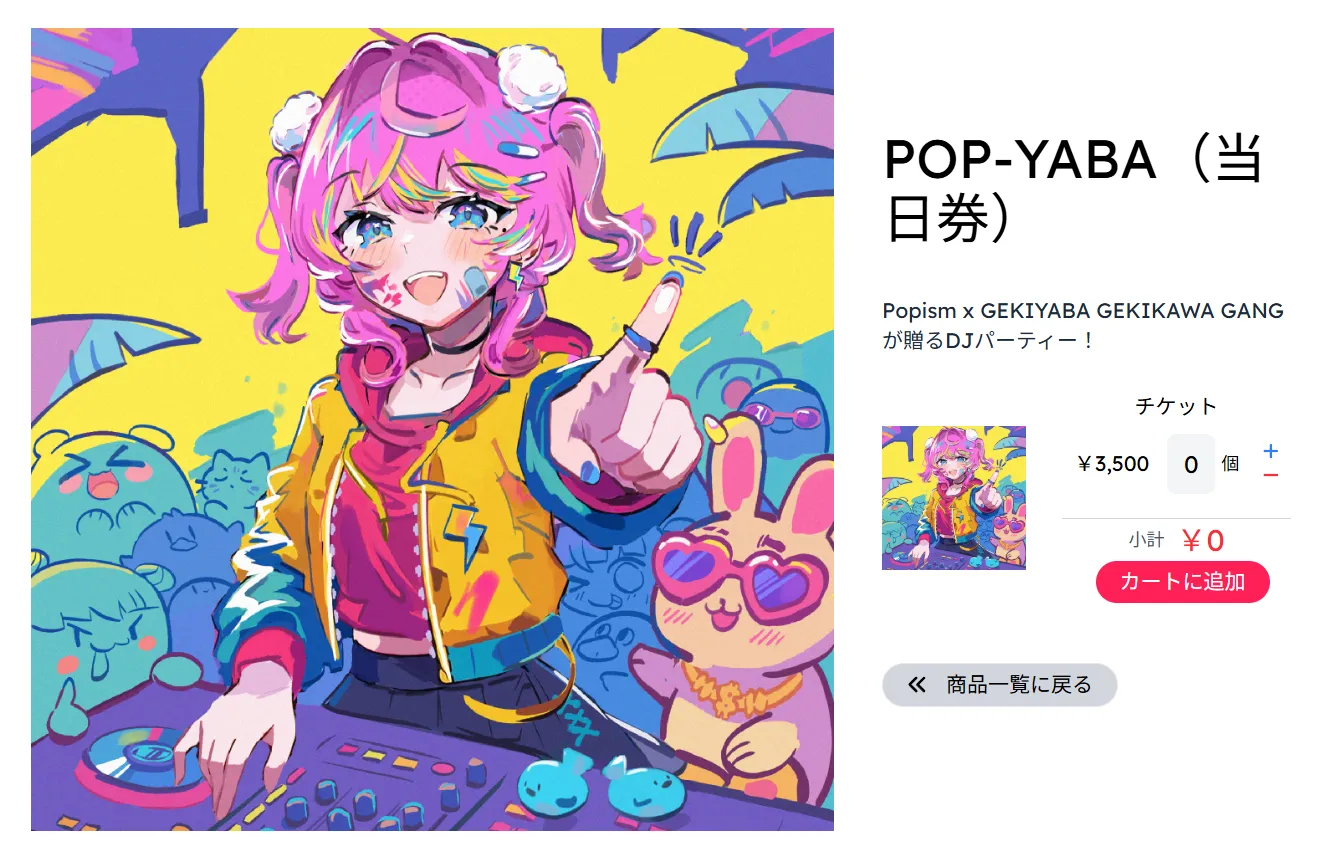Click the チケット label above the price

[1176, 406]
